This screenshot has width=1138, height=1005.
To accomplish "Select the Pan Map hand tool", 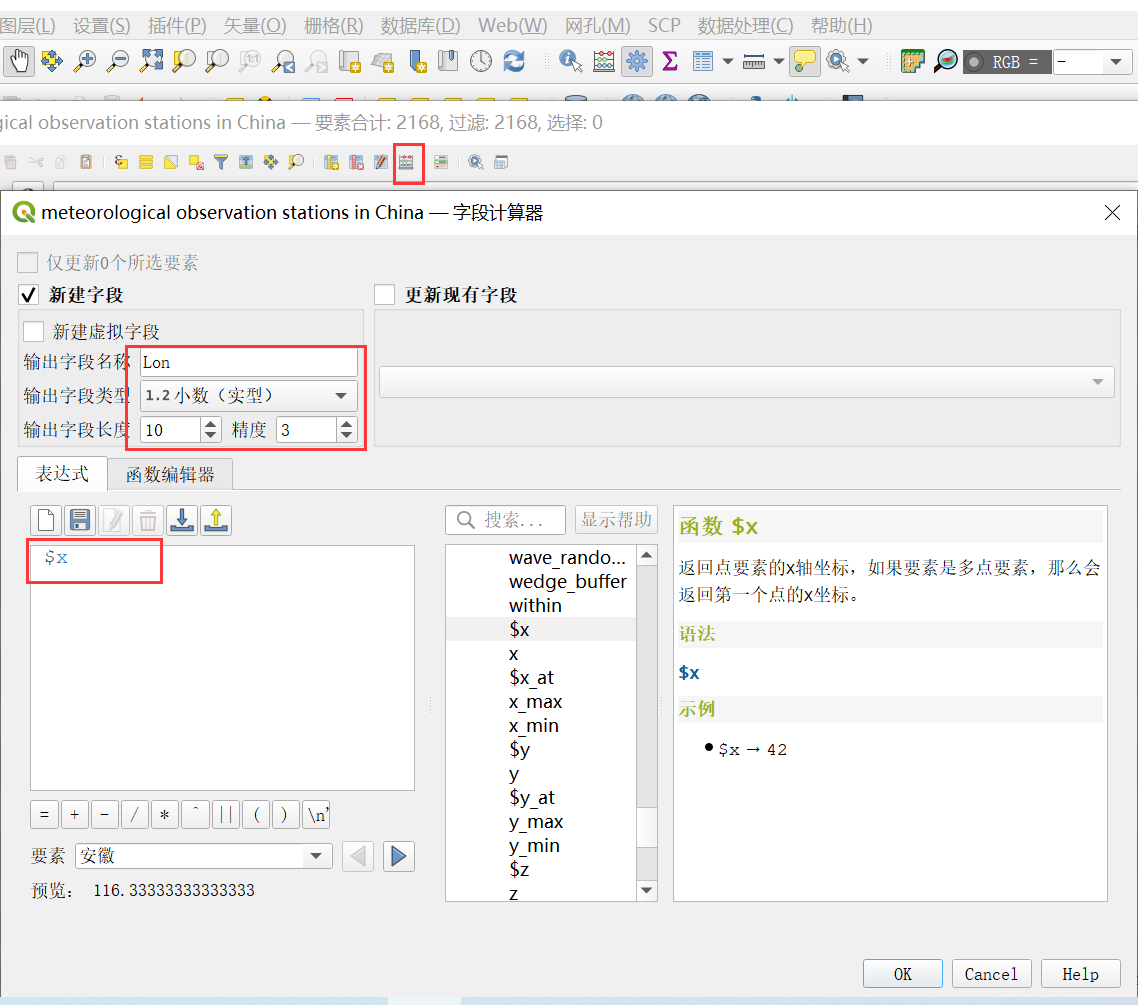I will [x=18, y=61].
